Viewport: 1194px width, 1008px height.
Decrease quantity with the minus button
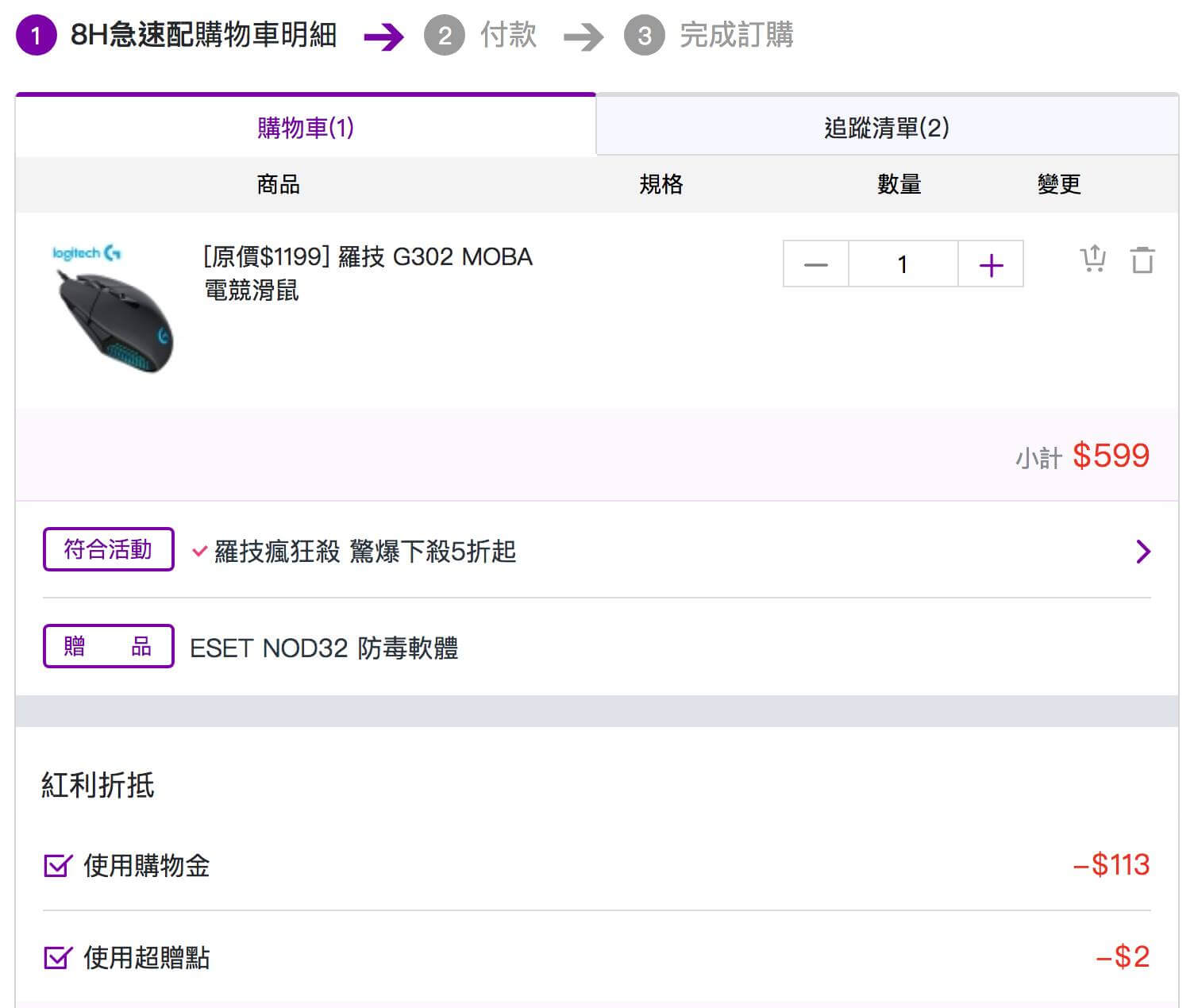click(x=816, y=264)
